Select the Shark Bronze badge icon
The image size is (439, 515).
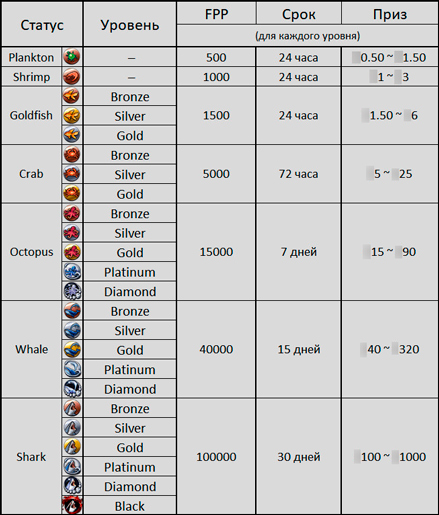[72, 408]
